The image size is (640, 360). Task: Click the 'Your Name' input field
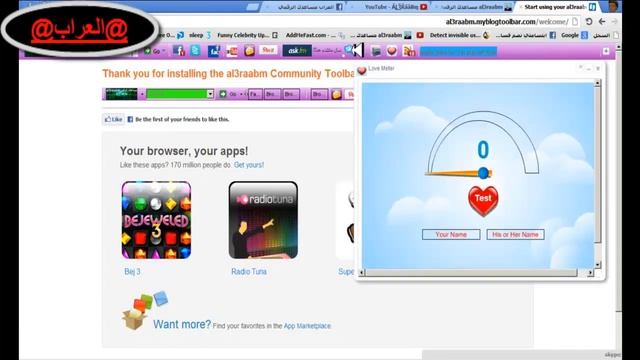click(x=451, y=235)
